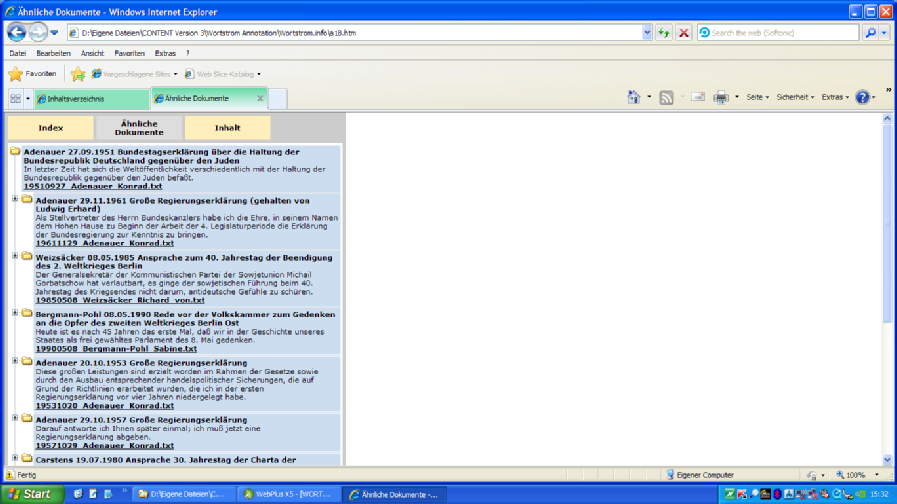
Task: Click the Stop loading red X icon
Action: [684, 32]
